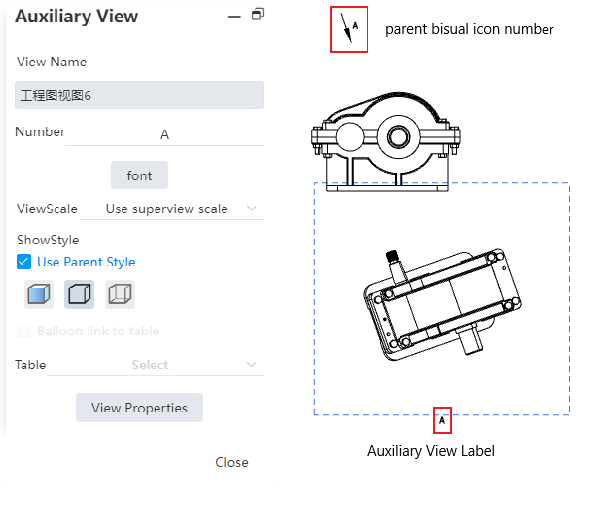Open the ViewScale dropdown

pos(172,209)
